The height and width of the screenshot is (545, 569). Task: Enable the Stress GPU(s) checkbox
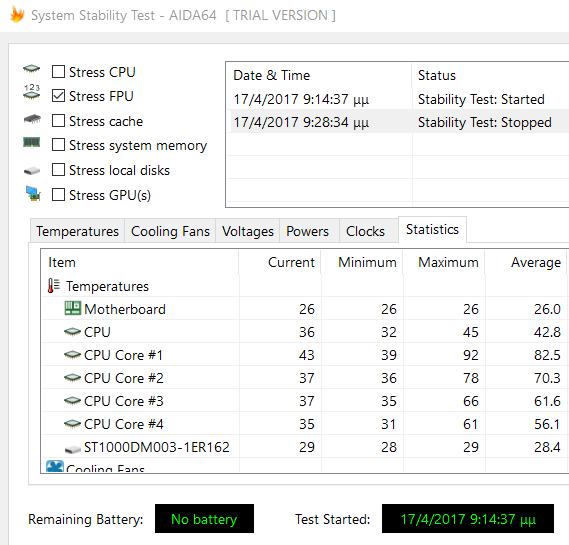tap(58, 195)
